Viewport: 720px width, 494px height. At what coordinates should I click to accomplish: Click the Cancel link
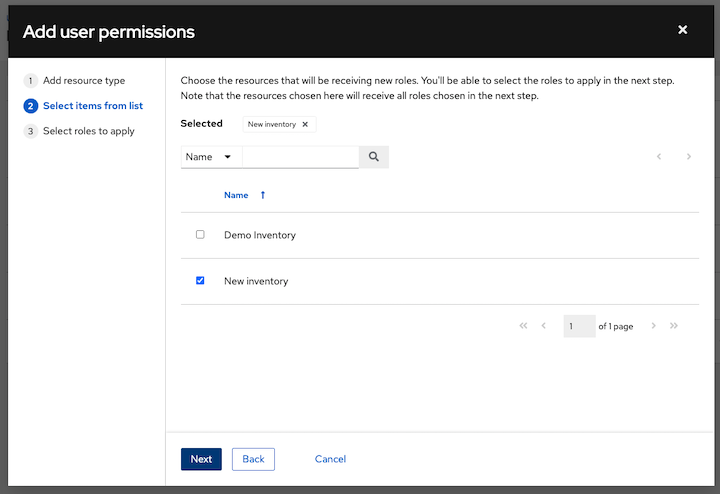(x=330, y=459)
